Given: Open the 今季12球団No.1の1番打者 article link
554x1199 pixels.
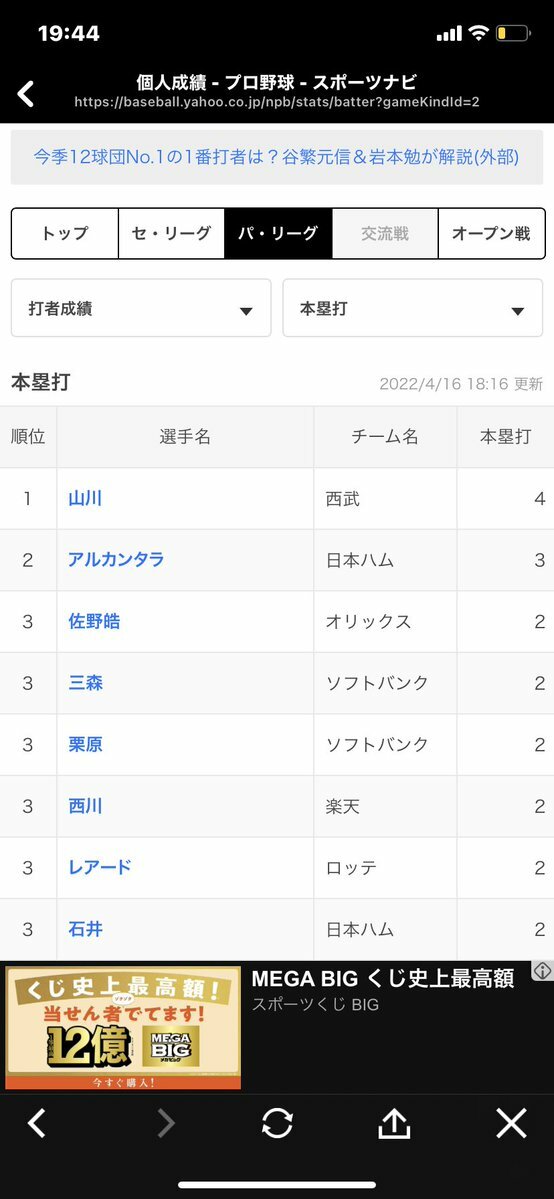Looking at the screenshot, I should click(277, 158).
